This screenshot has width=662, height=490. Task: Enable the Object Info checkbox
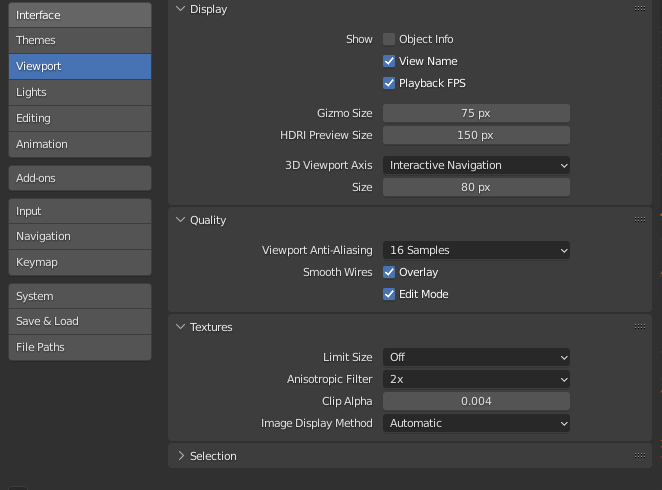coord(389,39)
